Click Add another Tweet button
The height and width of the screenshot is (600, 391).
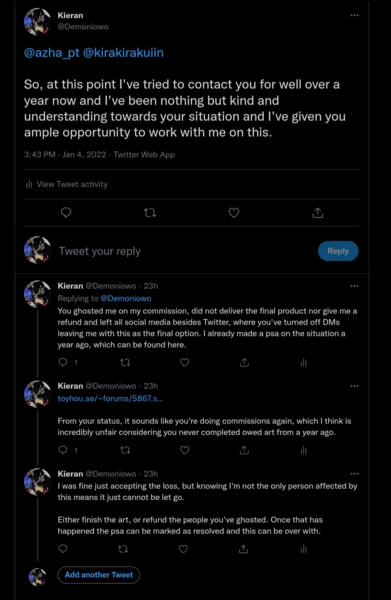99,575
